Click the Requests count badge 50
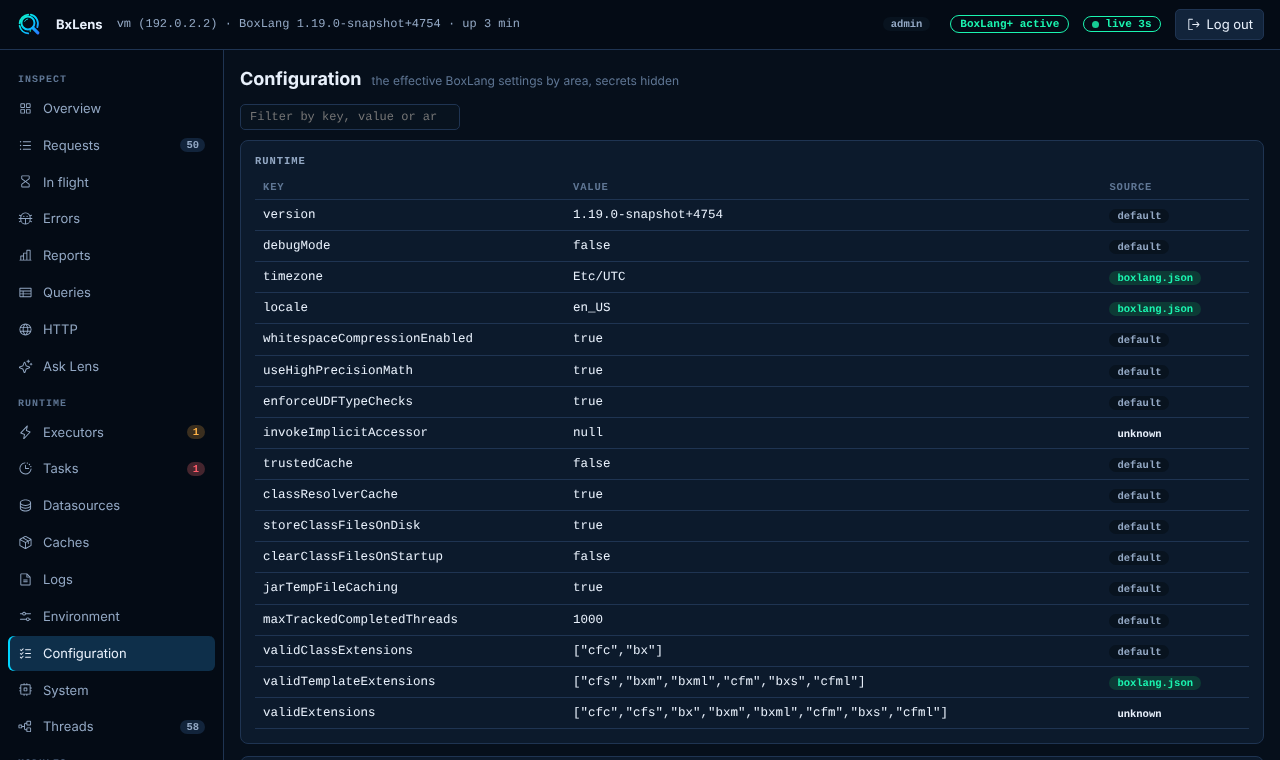 (192, 145)
